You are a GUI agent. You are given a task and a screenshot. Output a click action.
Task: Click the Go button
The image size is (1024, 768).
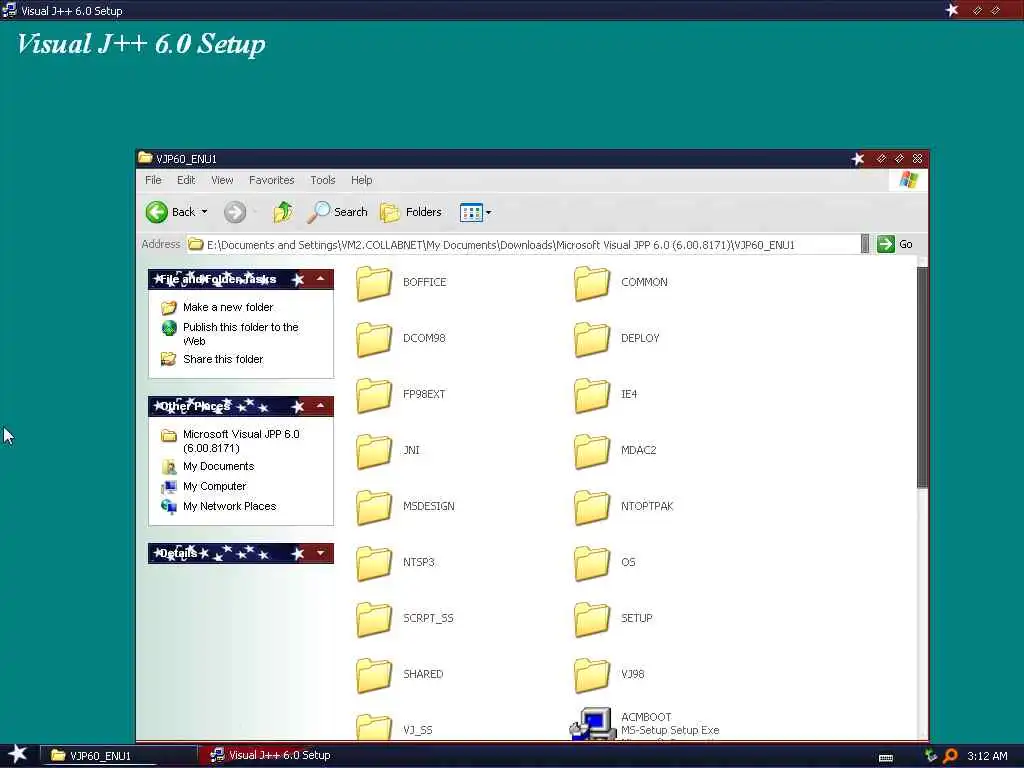[x=895, y=244]
